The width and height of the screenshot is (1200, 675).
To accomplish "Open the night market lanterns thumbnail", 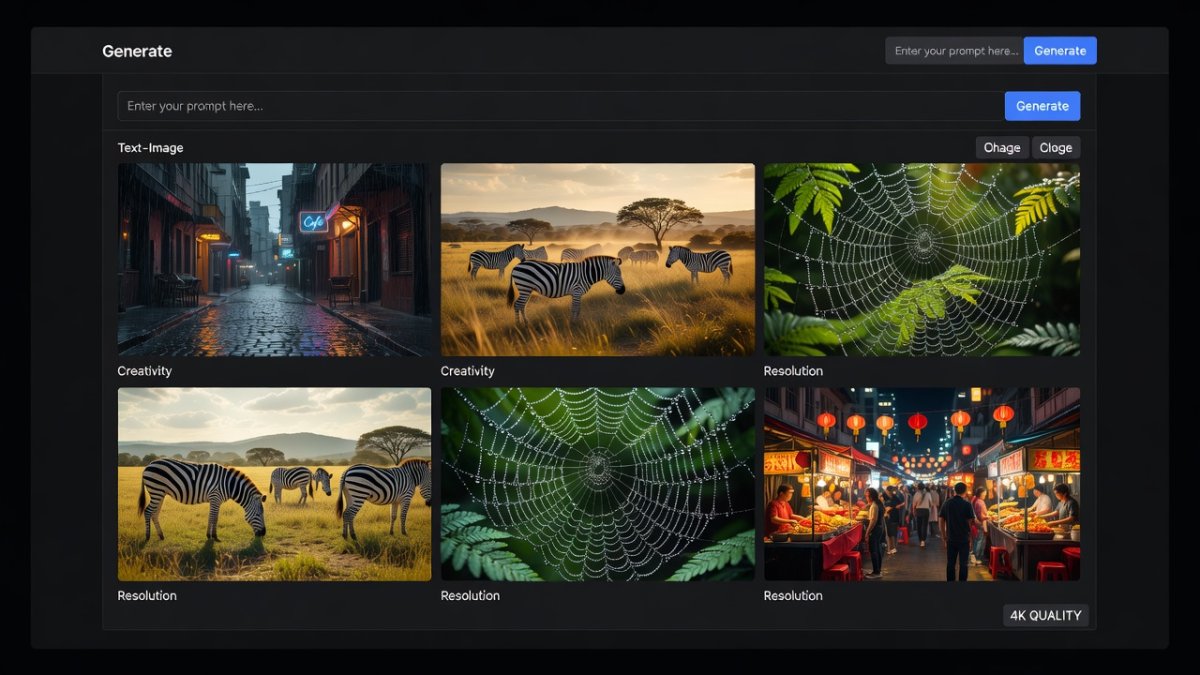I will 922,484.
